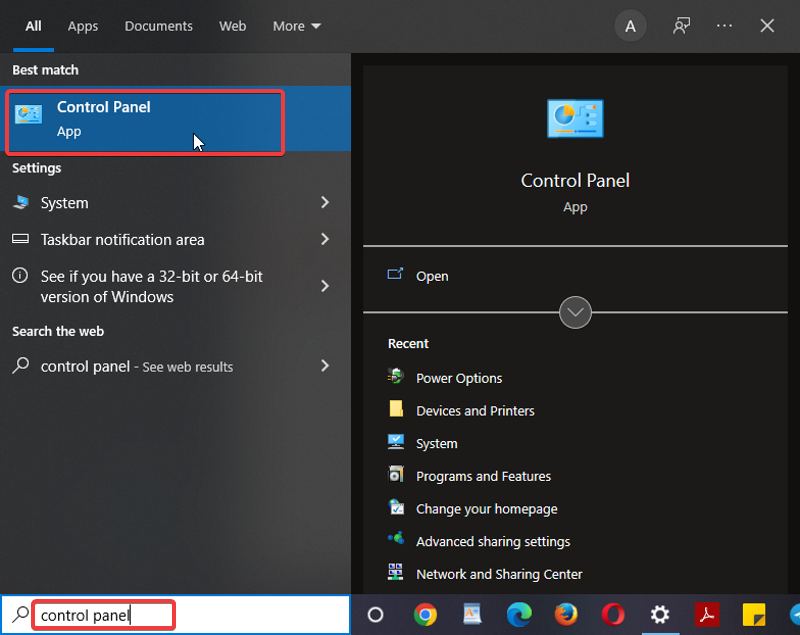Open the three-dot options menu

[x=724, y=26]
